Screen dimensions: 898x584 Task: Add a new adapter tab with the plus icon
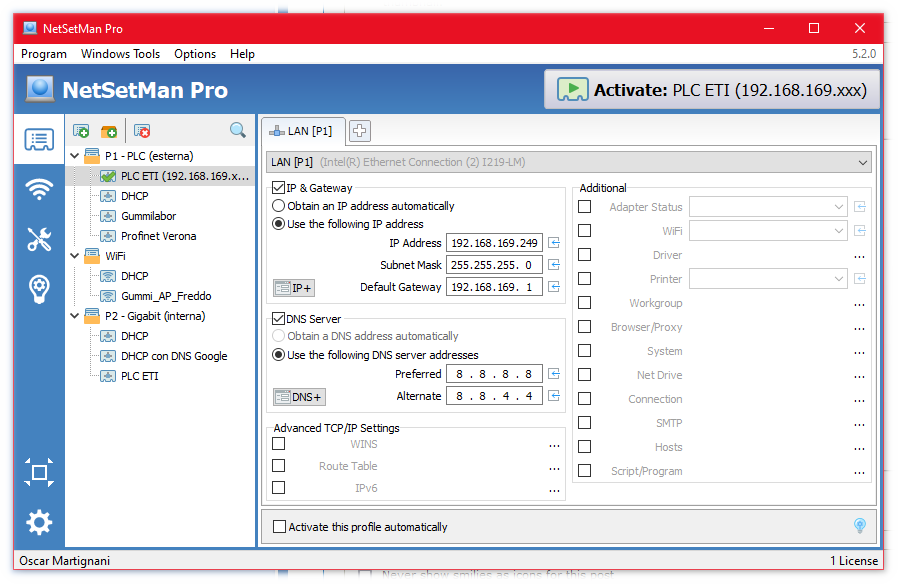[360, 131]
